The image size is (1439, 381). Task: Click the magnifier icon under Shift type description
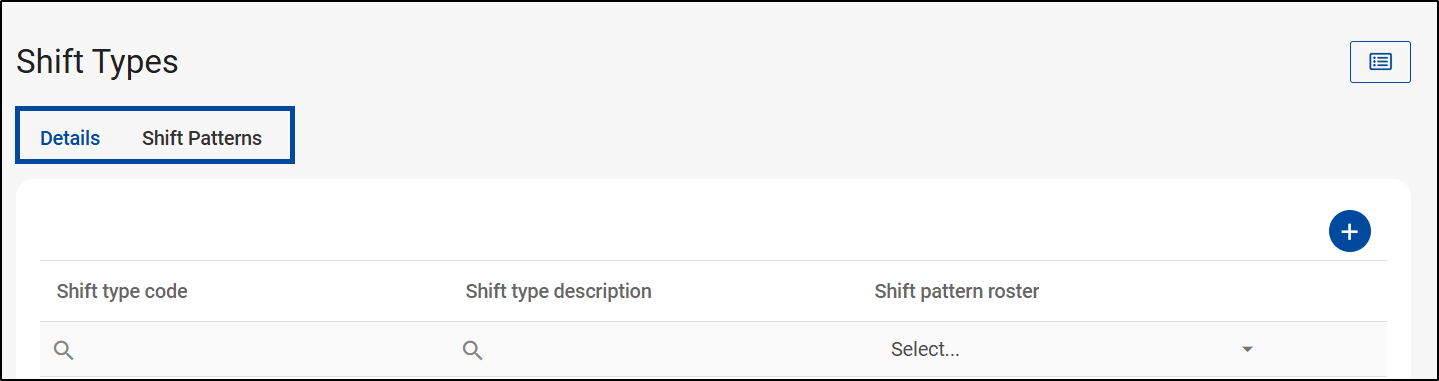[x=473, y=350]
